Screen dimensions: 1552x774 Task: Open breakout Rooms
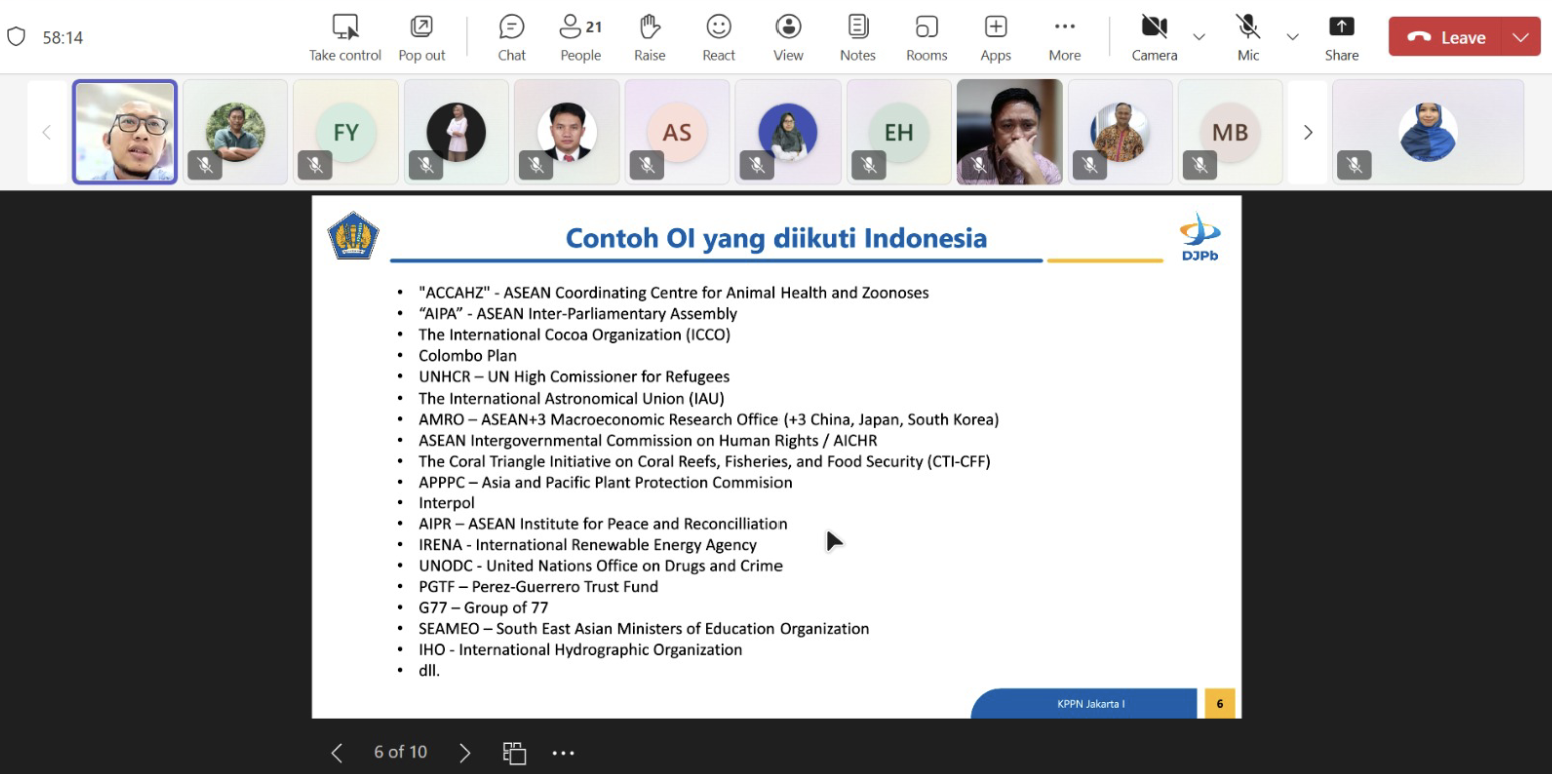point(926,37)
